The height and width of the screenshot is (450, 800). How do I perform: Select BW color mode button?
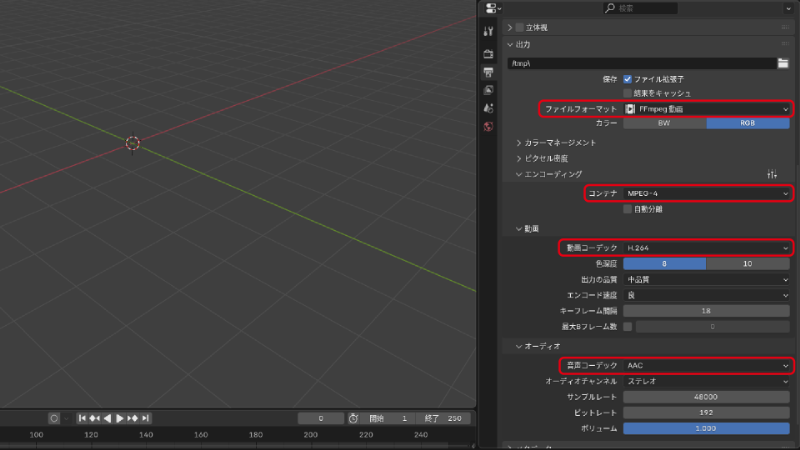[664, 123]
